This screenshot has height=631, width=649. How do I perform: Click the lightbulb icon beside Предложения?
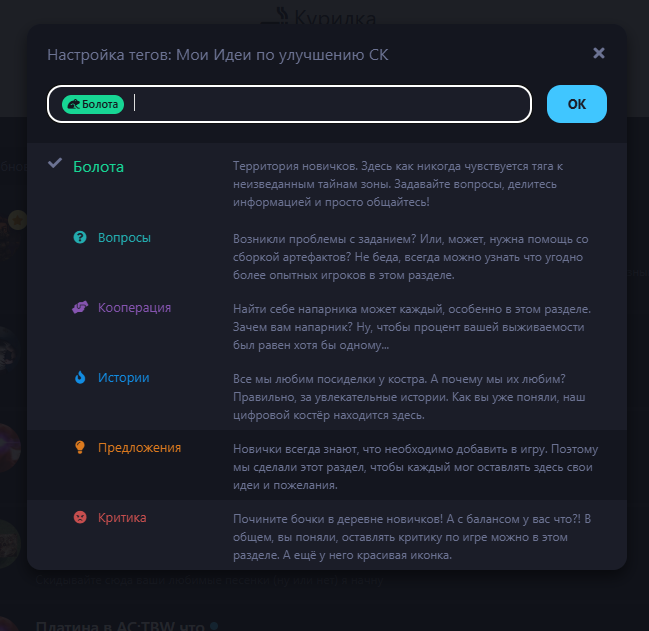point(80,447)
